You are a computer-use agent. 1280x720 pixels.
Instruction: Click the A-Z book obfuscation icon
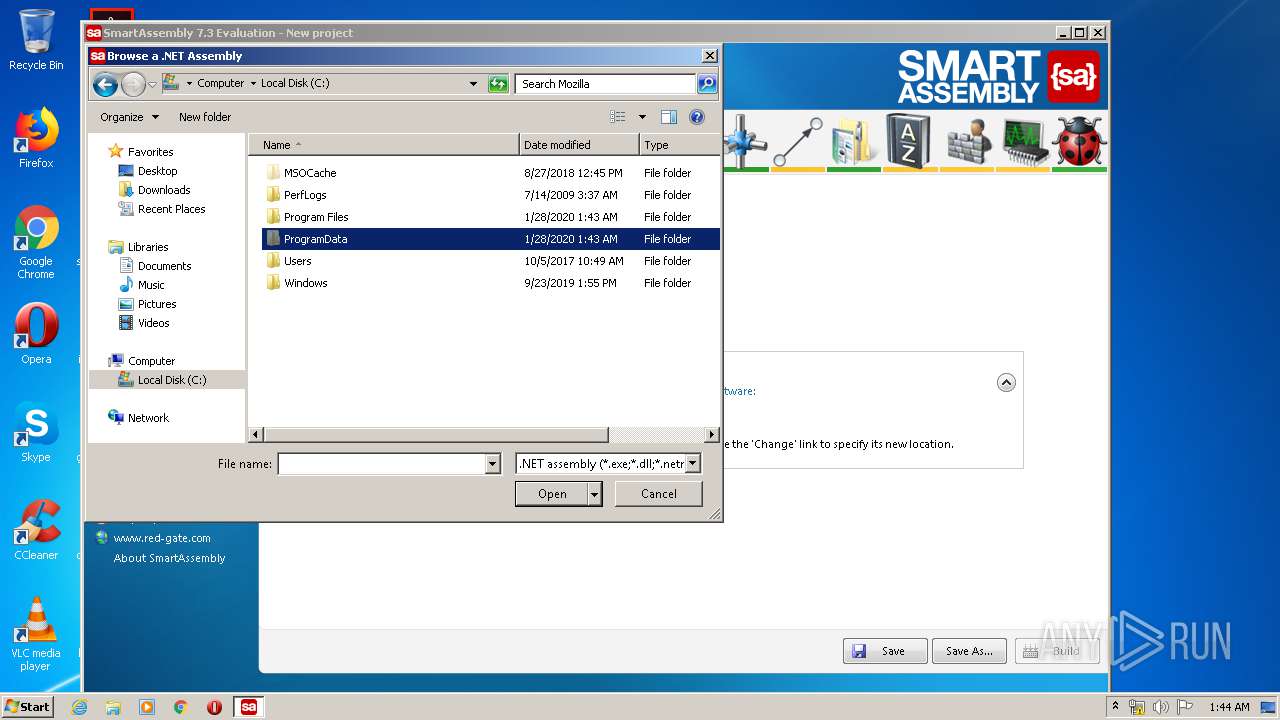(908, 141)
